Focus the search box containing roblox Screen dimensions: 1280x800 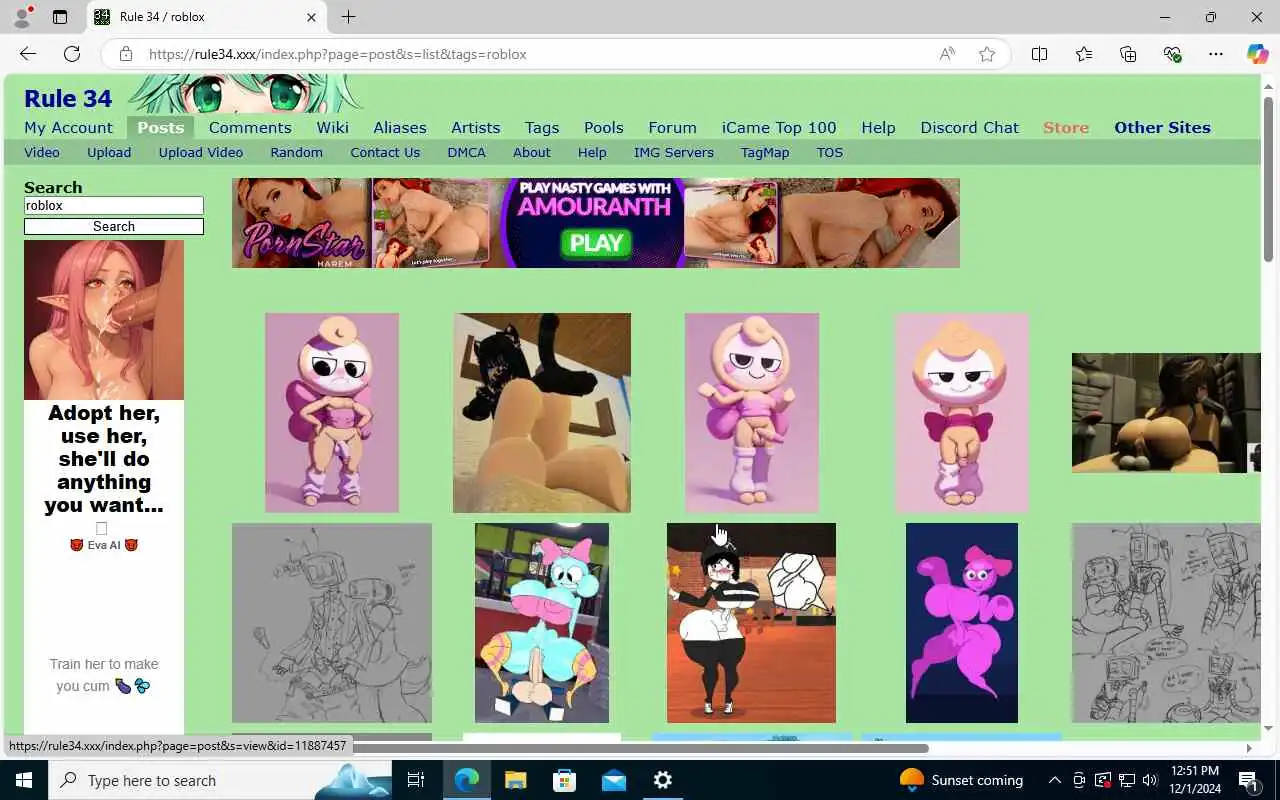click(114, 205)
